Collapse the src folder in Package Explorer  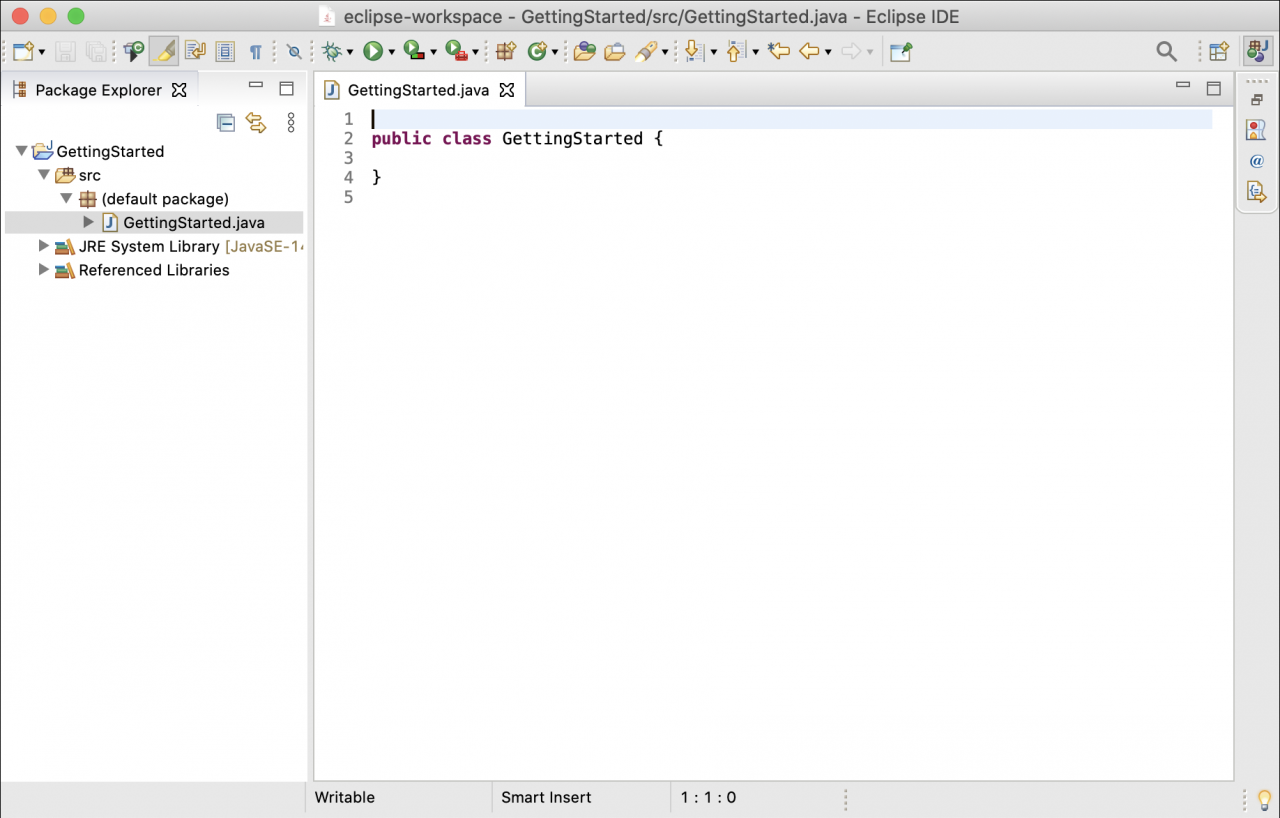[43, 175]
